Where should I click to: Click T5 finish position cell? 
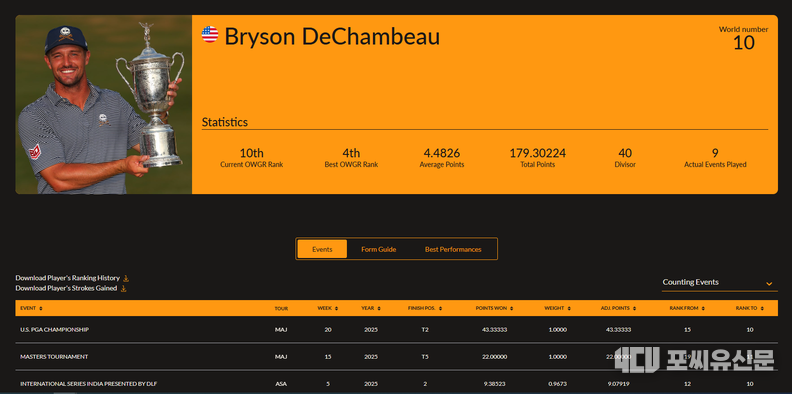[425, 357]
